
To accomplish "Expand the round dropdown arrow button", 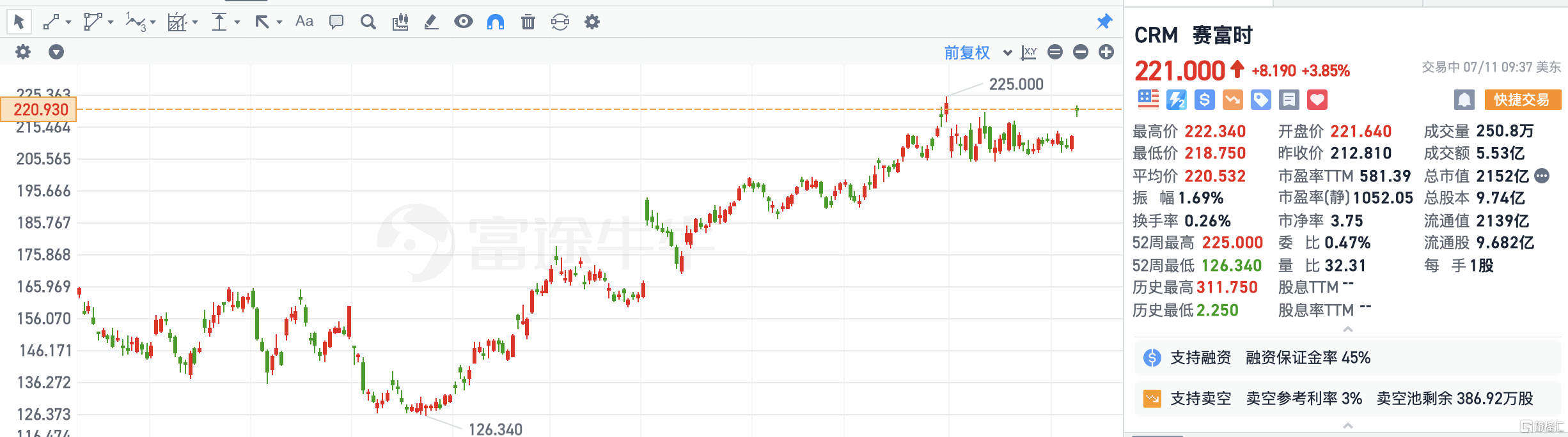I will click(56, 52).
